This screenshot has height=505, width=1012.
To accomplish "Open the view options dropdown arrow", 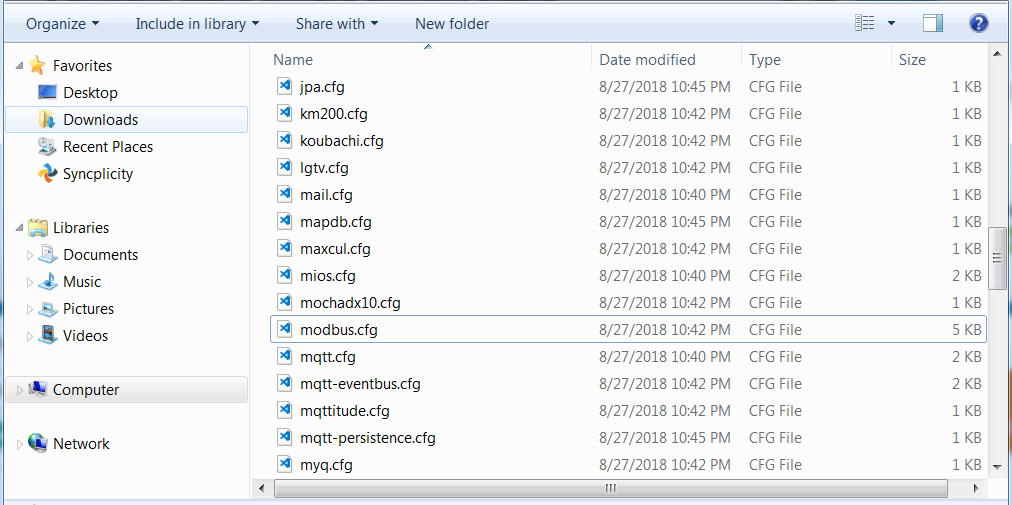I will click(891, 23).
